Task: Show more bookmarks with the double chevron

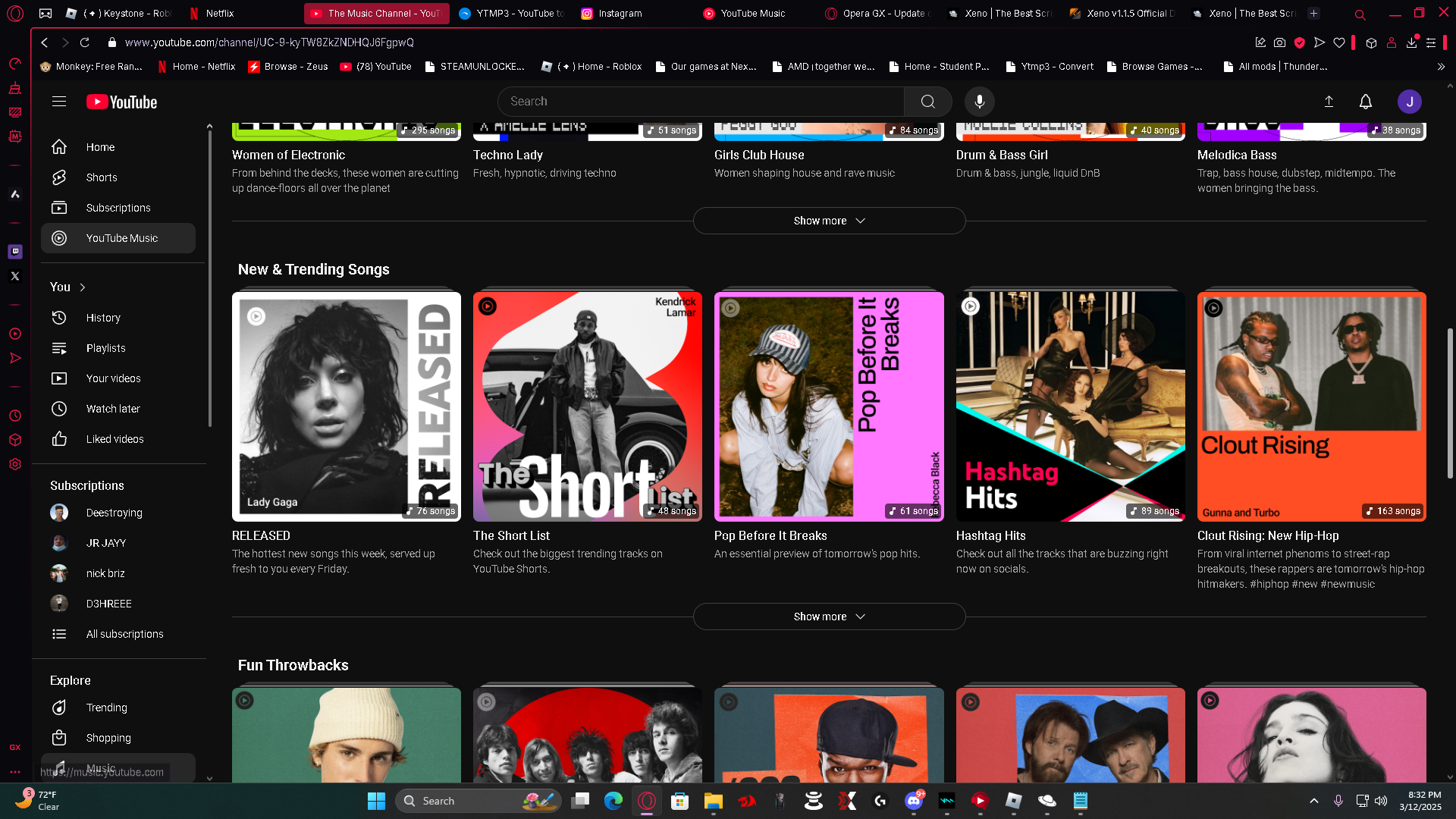Action: pyautogui.click(x=1441, y=67)
